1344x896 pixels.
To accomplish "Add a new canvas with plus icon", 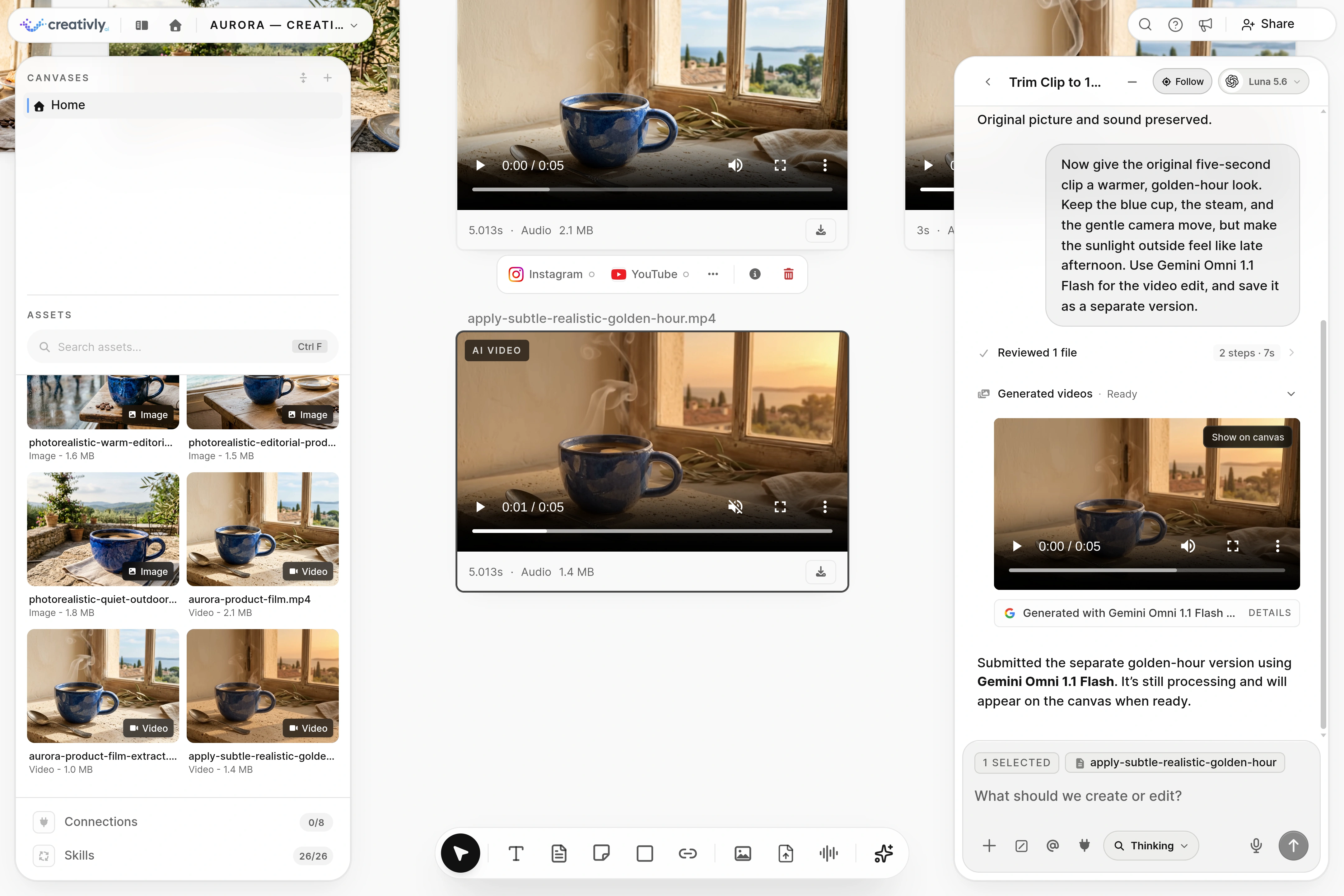I will tap(327, 78).
